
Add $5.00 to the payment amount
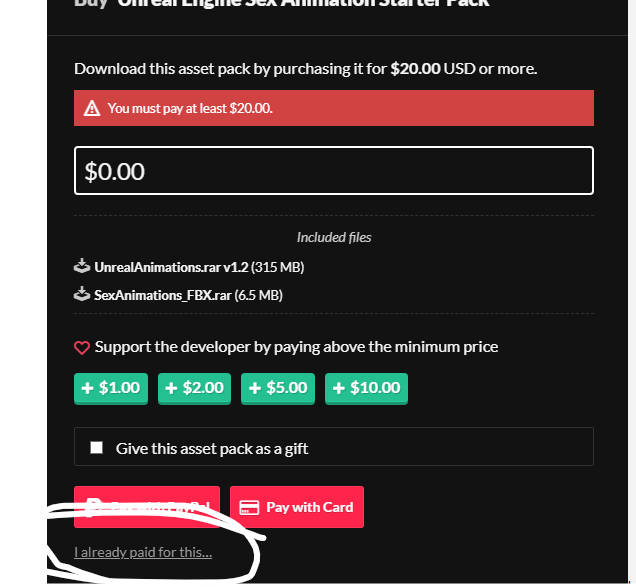(278, 388)
